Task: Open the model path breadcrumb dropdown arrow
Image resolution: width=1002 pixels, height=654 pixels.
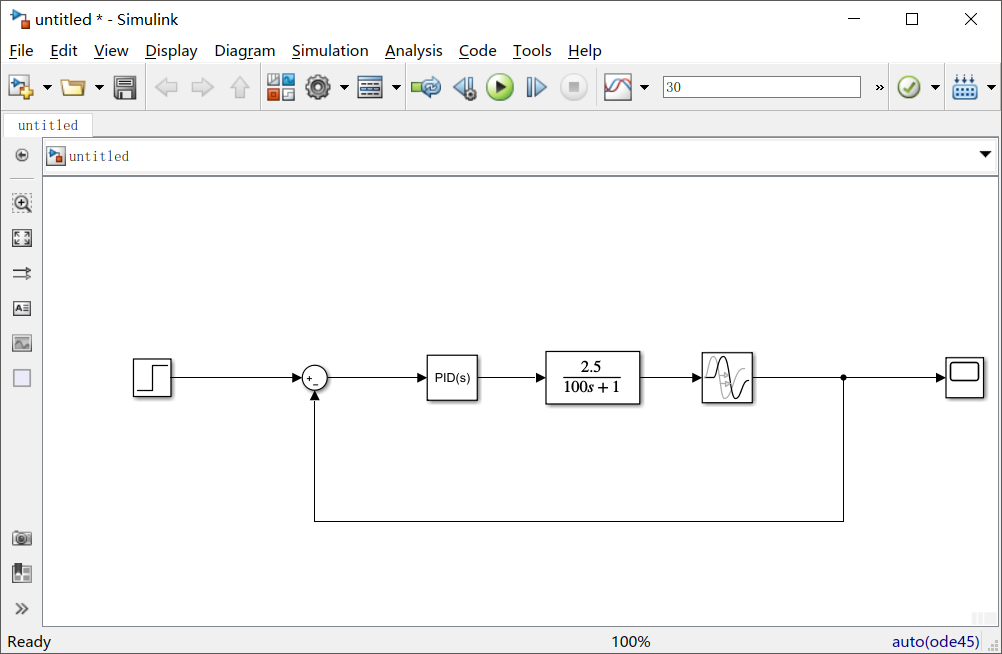Action: point(985,155)
